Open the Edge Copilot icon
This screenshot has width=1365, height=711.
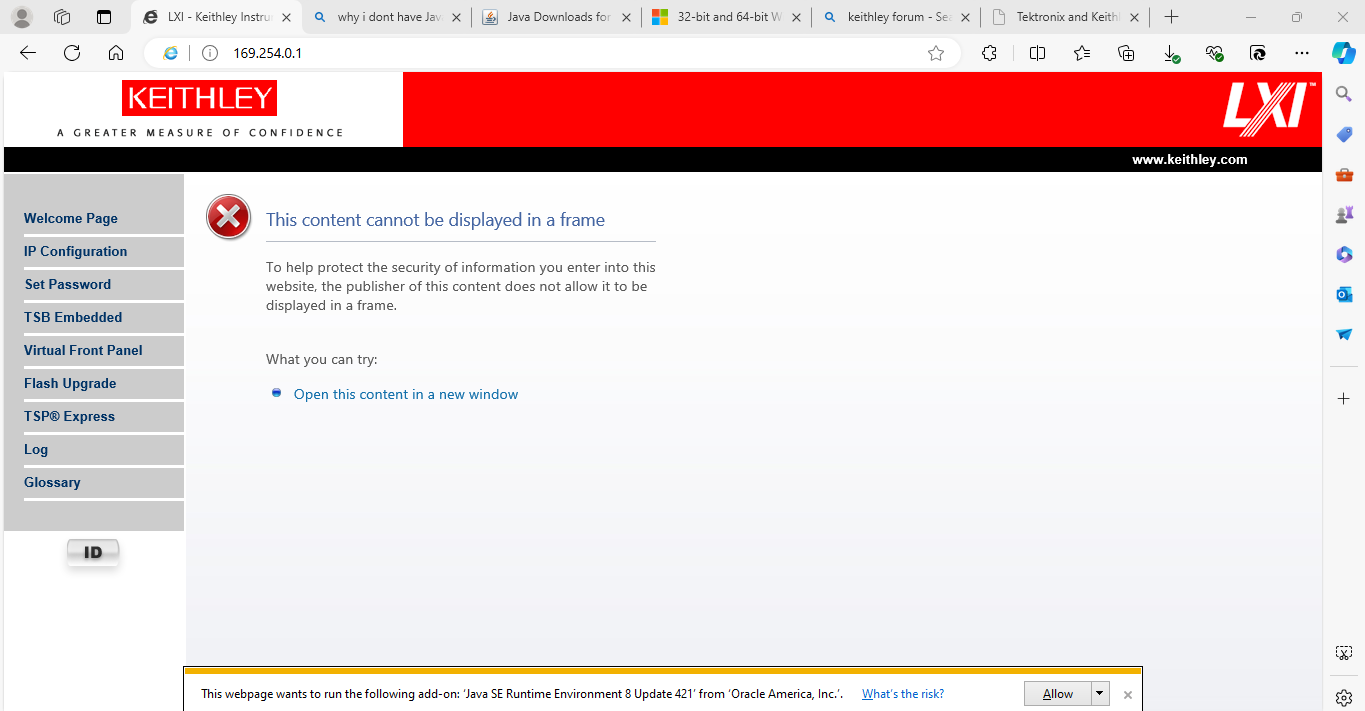click(x=1343, y=53)
